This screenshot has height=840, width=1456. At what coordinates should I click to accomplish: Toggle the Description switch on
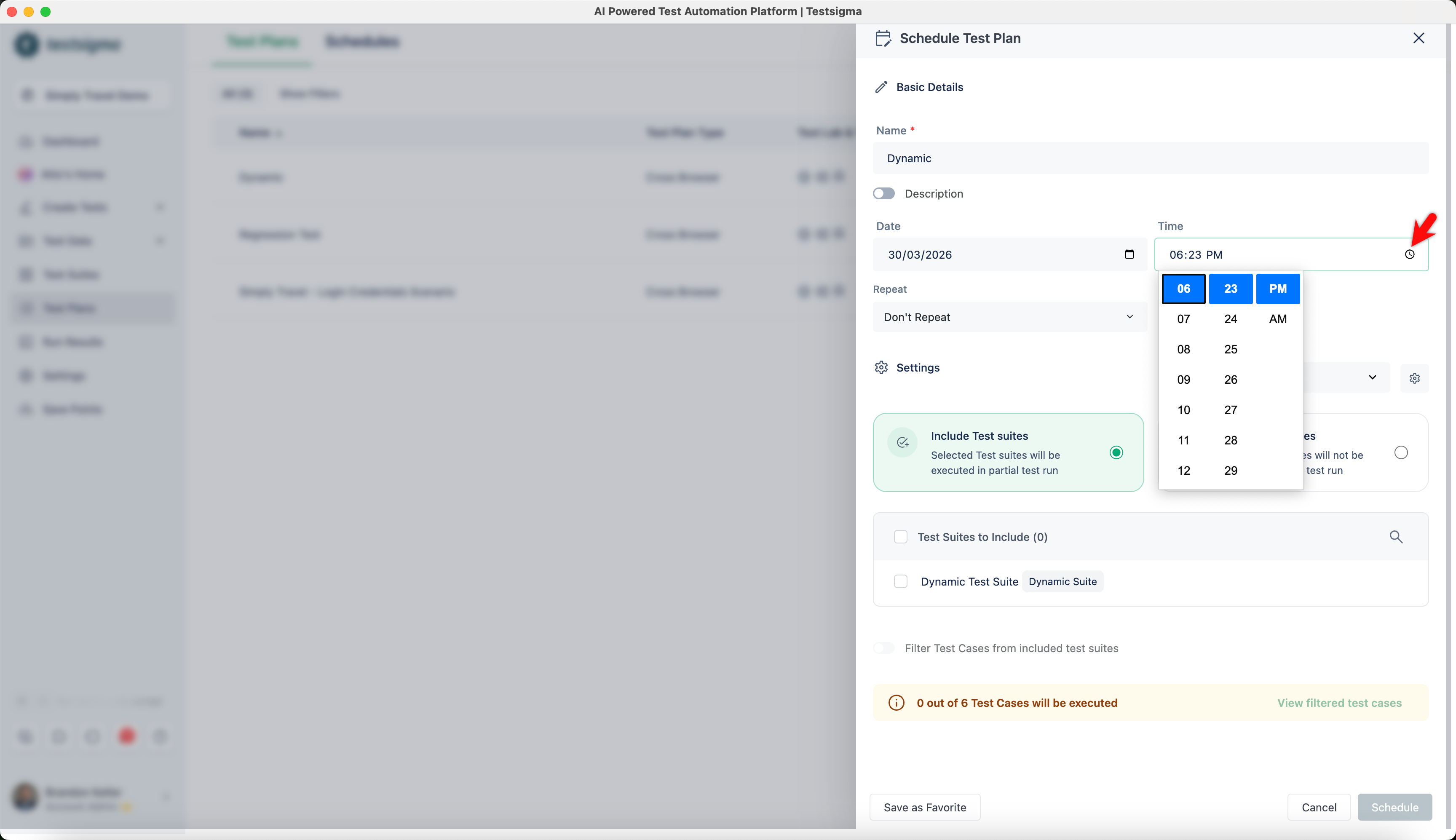[x=884, y=194]
